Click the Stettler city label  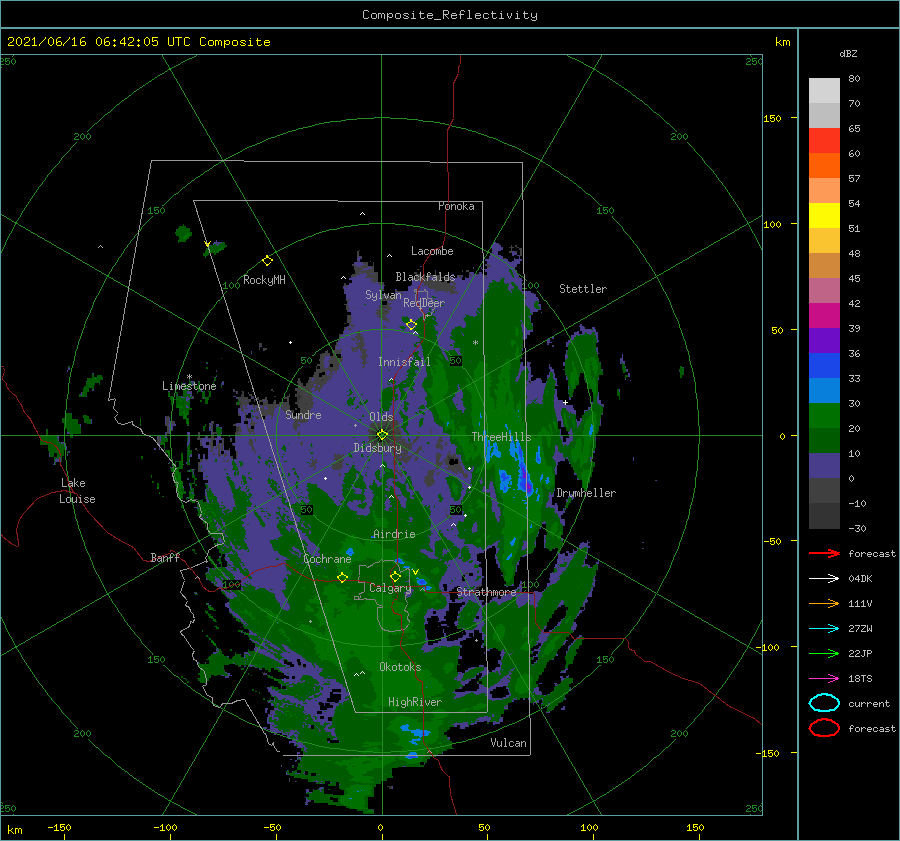583,289
